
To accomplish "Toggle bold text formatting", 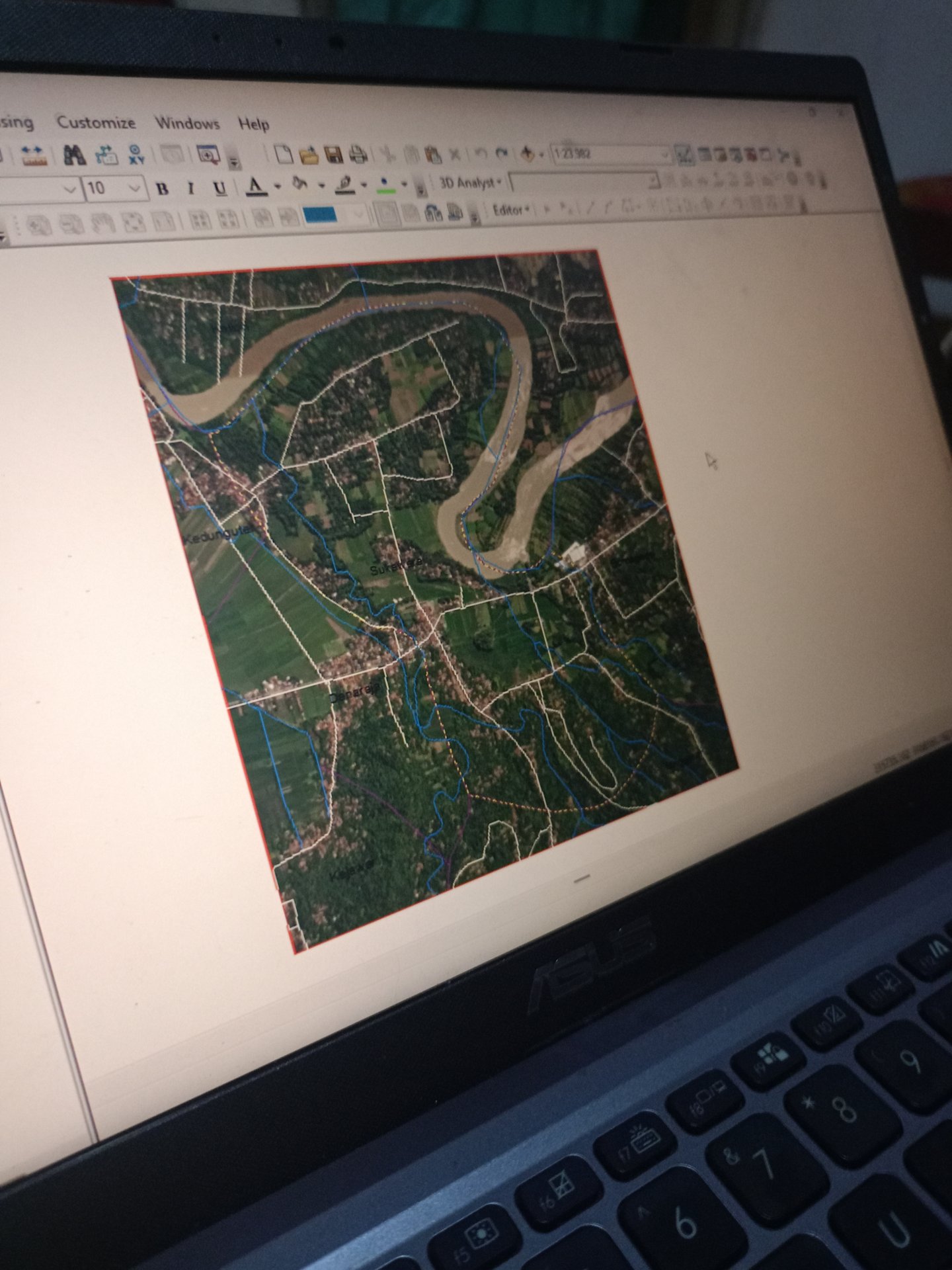I will click(x=161, y=189).
